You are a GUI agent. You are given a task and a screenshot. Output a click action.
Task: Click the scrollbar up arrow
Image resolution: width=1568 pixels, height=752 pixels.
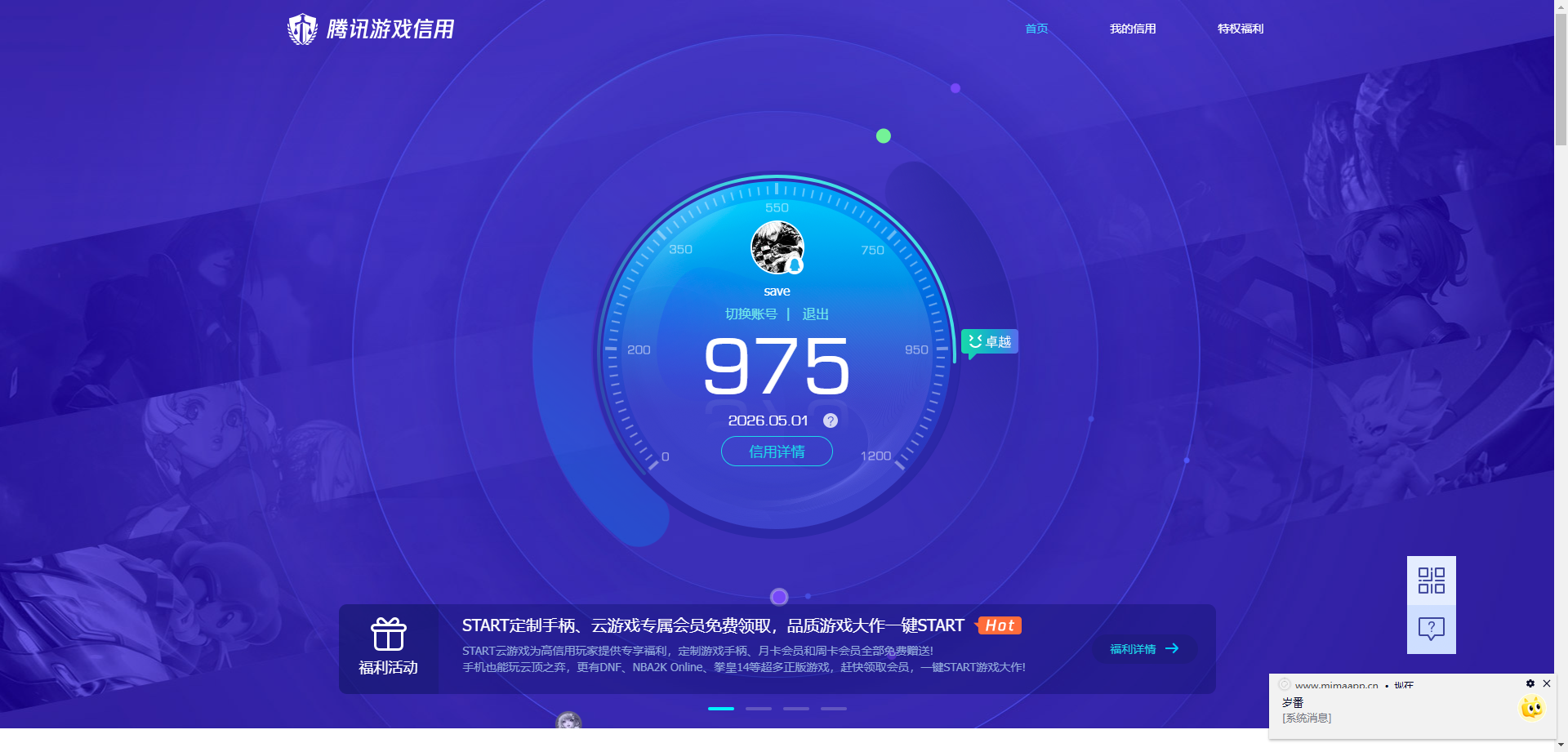[x=1561, y=6]
